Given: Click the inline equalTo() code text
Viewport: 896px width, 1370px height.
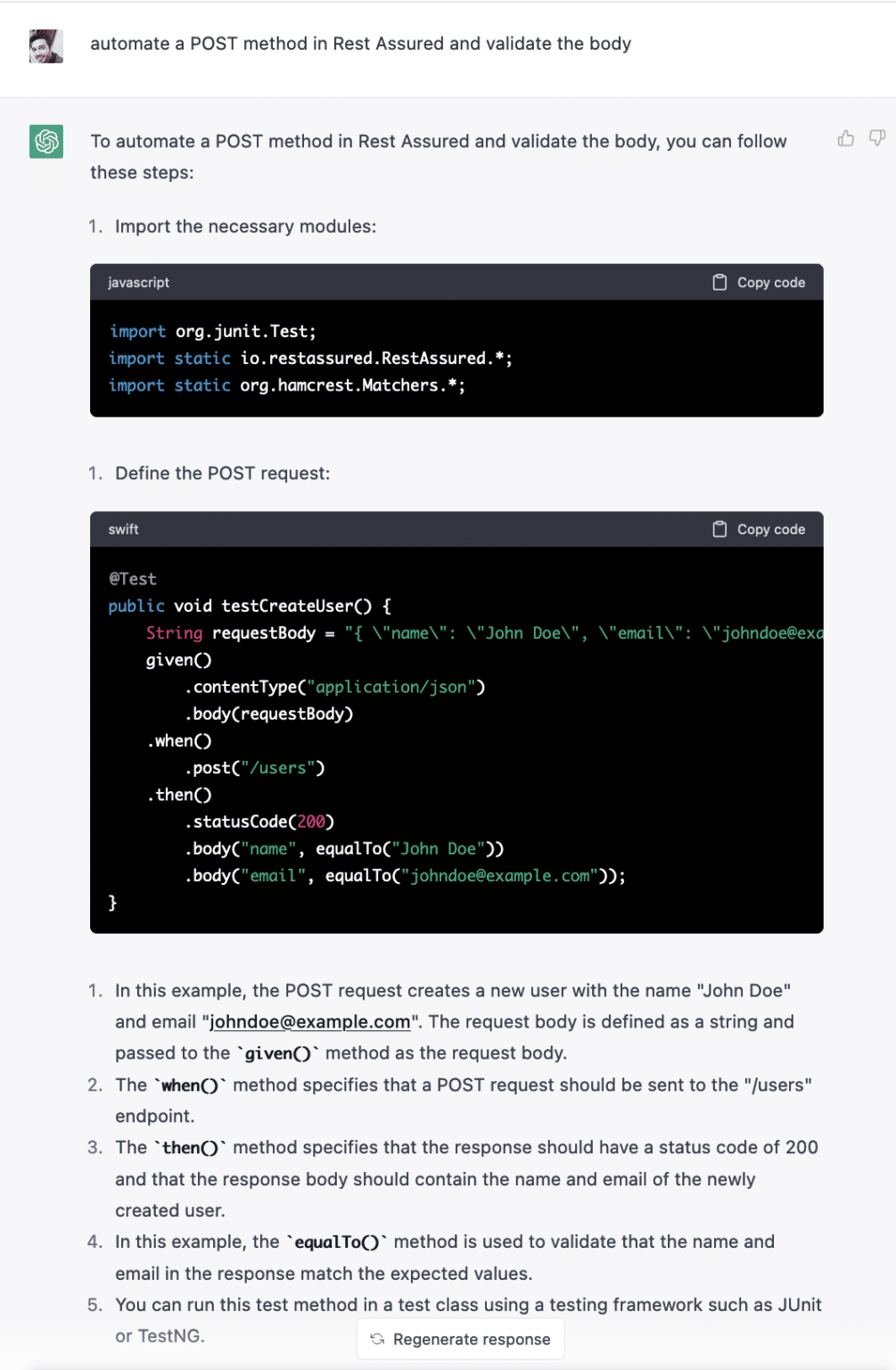Looking at the screenshot, I should [337, 1242].
